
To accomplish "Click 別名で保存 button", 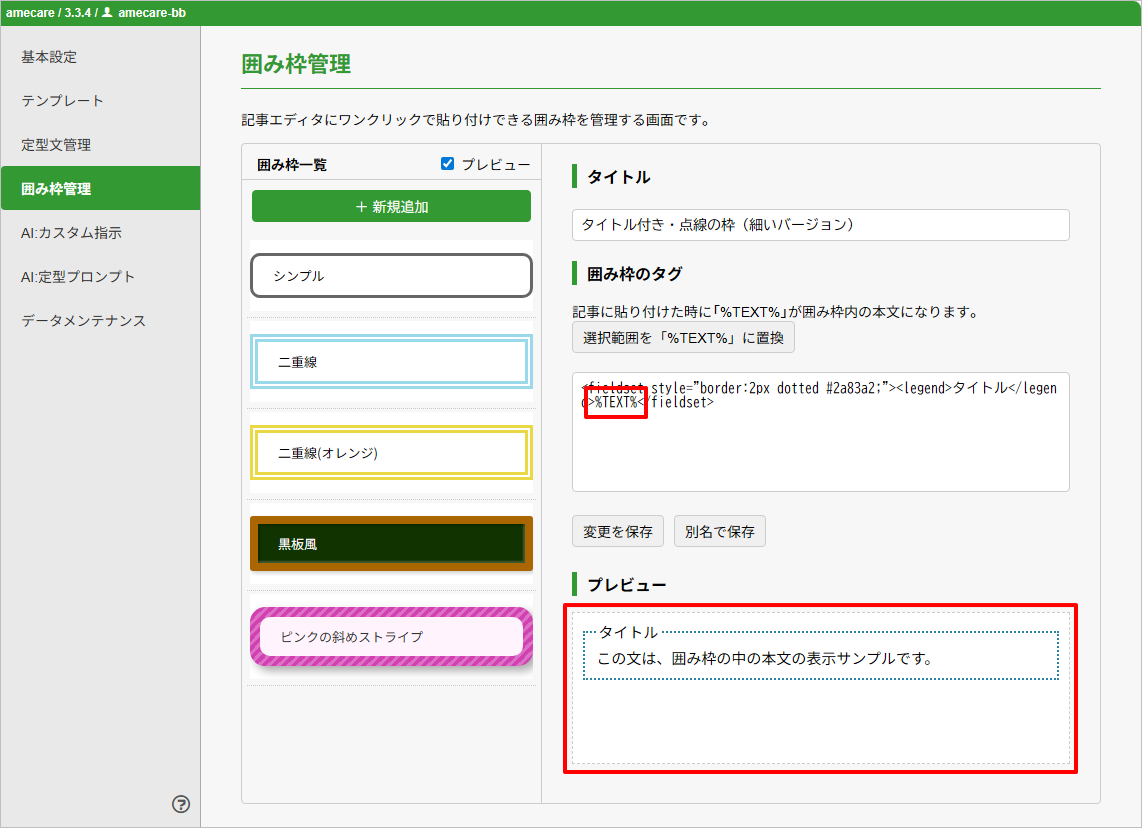I will coord(720,532).
